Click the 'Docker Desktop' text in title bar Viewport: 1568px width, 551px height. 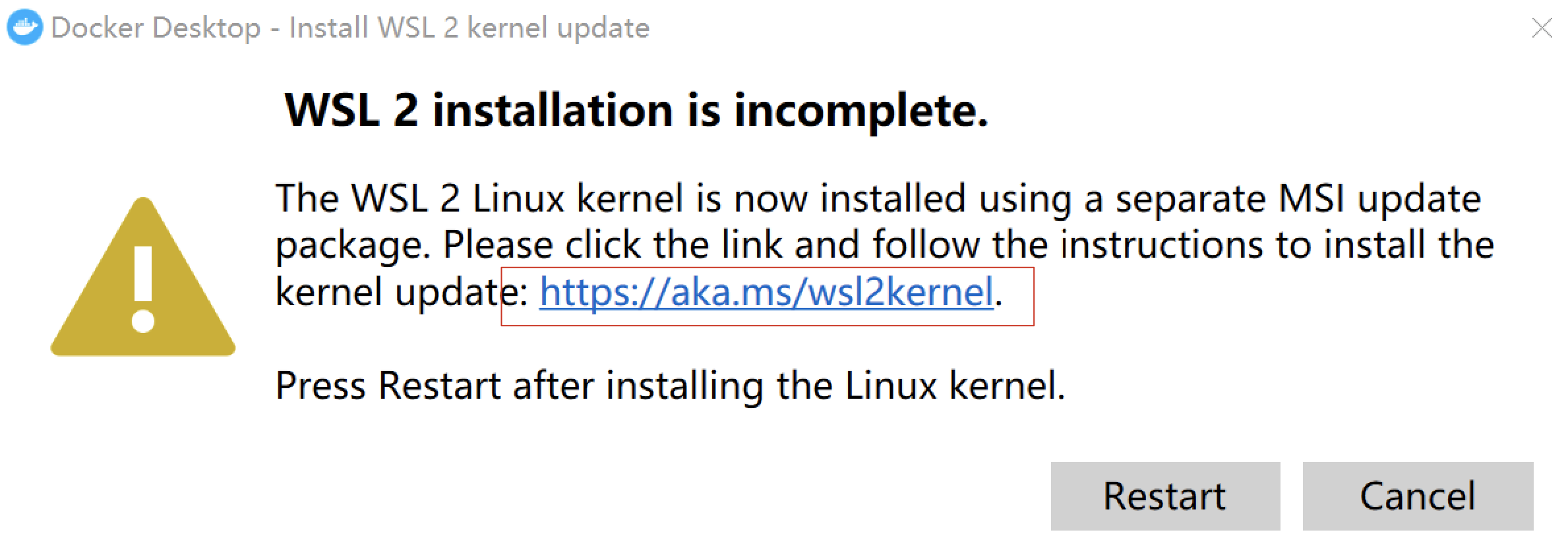[x=156, y=28]
